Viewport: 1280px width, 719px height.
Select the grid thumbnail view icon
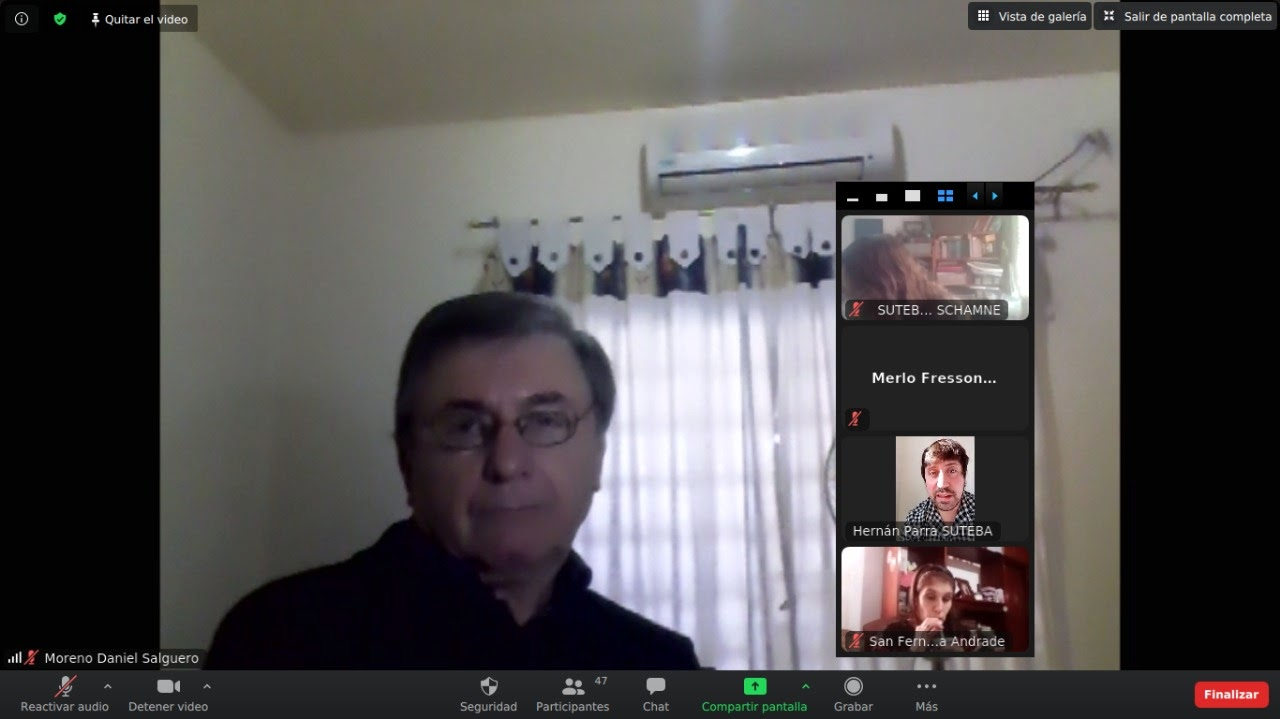click(x=945, y=196)
